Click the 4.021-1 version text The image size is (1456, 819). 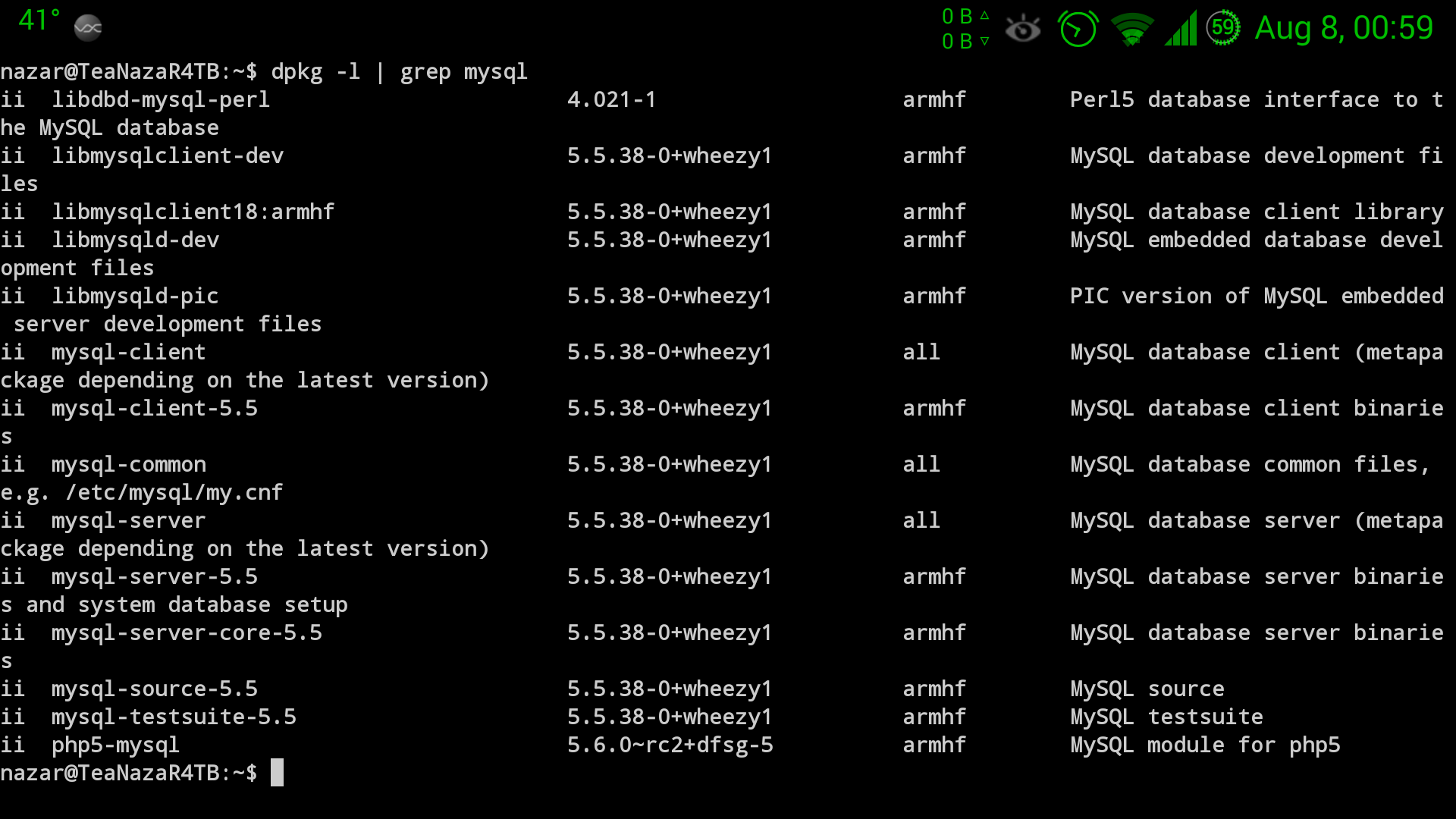point(611,100)
